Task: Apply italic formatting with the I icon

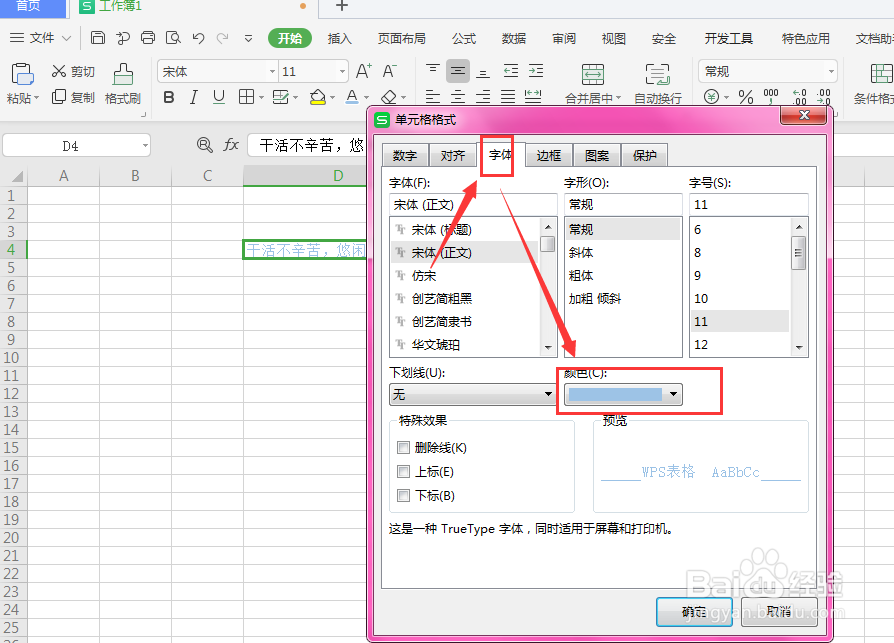Action: [x=192, y=97]
